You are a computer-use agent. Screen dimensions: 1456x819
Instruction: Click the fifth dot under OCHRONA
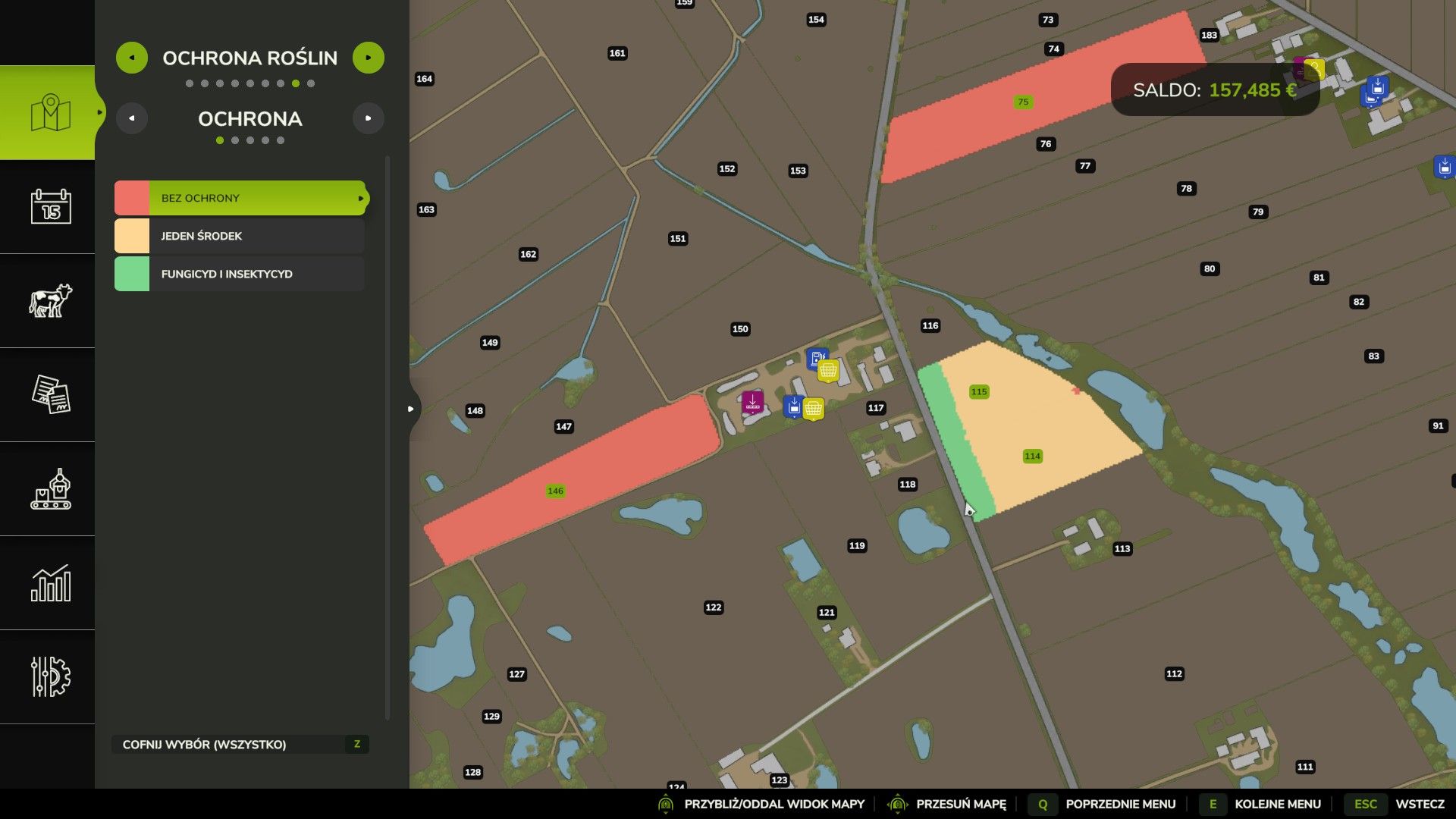coord(281,140)
